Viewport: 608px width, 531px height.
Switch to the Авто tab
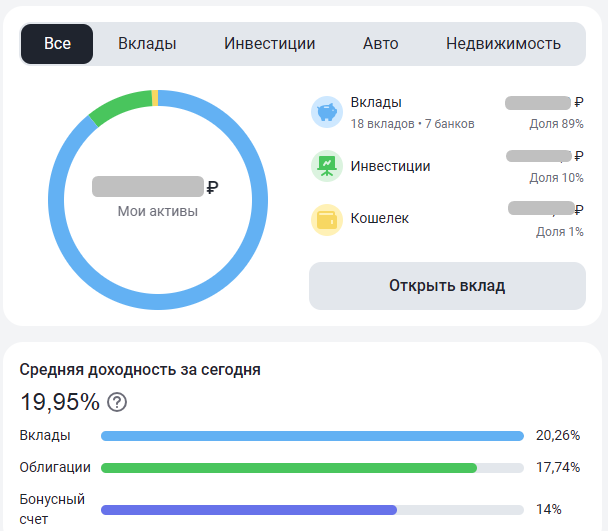pos(380,44)
